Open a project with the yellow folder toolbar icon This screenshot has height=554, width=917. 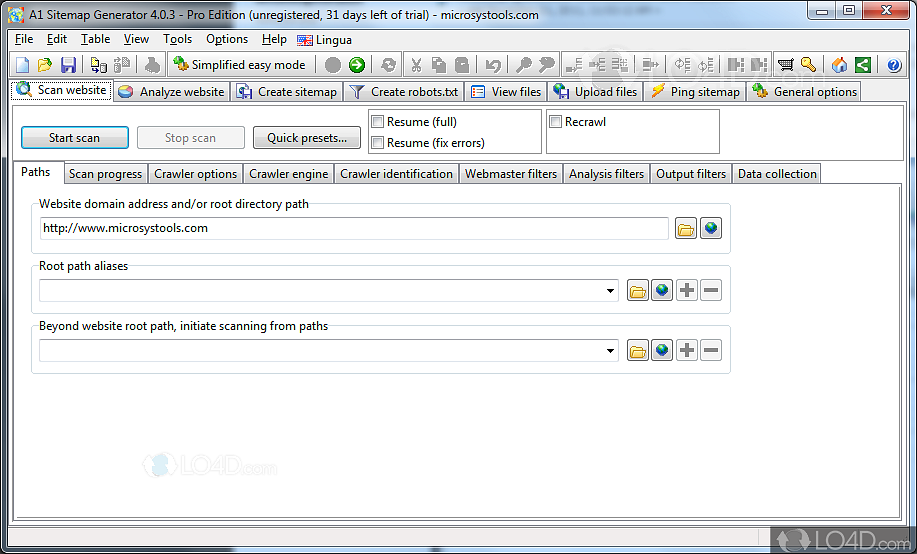44,65
